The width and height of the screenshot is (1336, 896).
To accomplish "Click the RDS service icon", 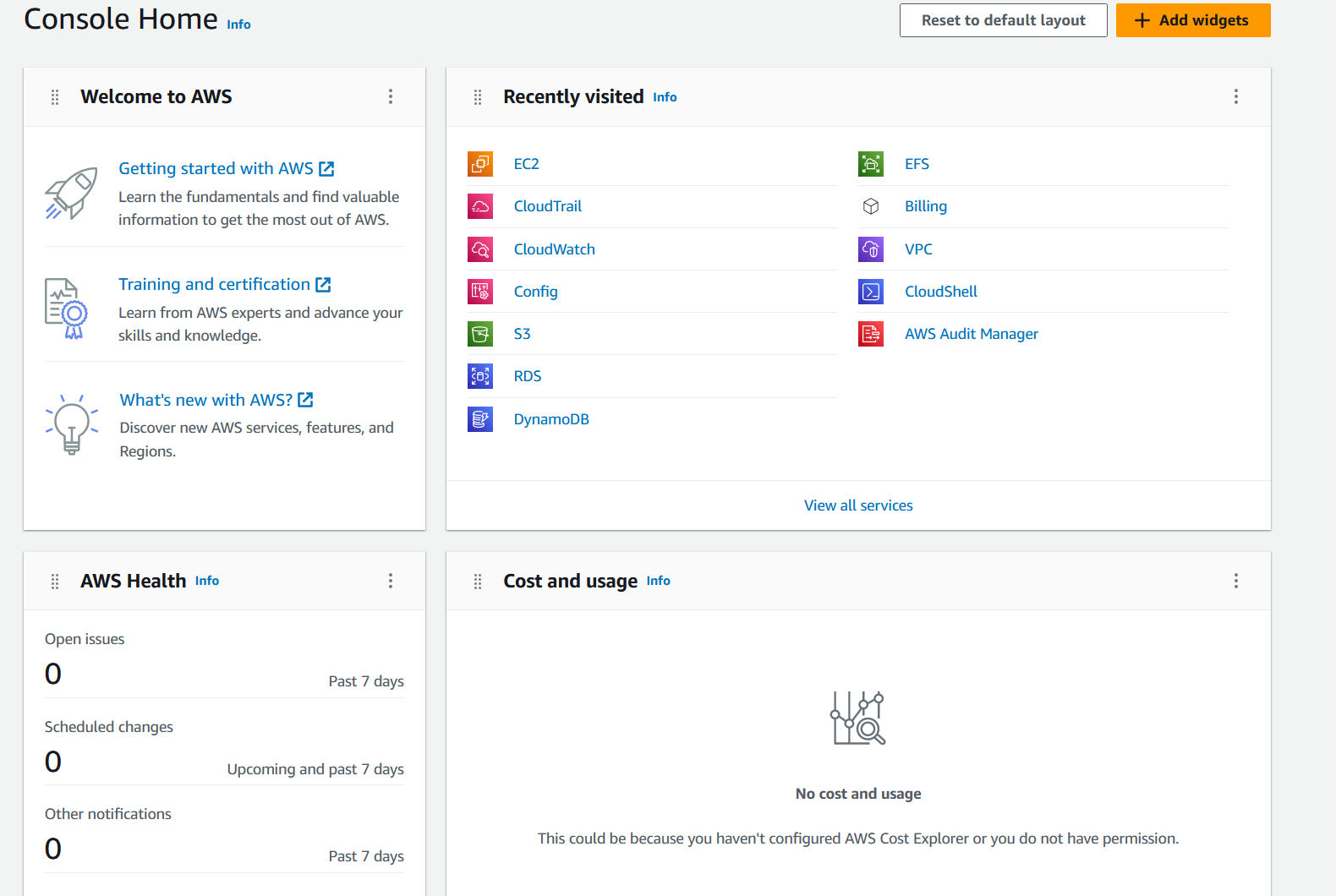I will [480, 376].
